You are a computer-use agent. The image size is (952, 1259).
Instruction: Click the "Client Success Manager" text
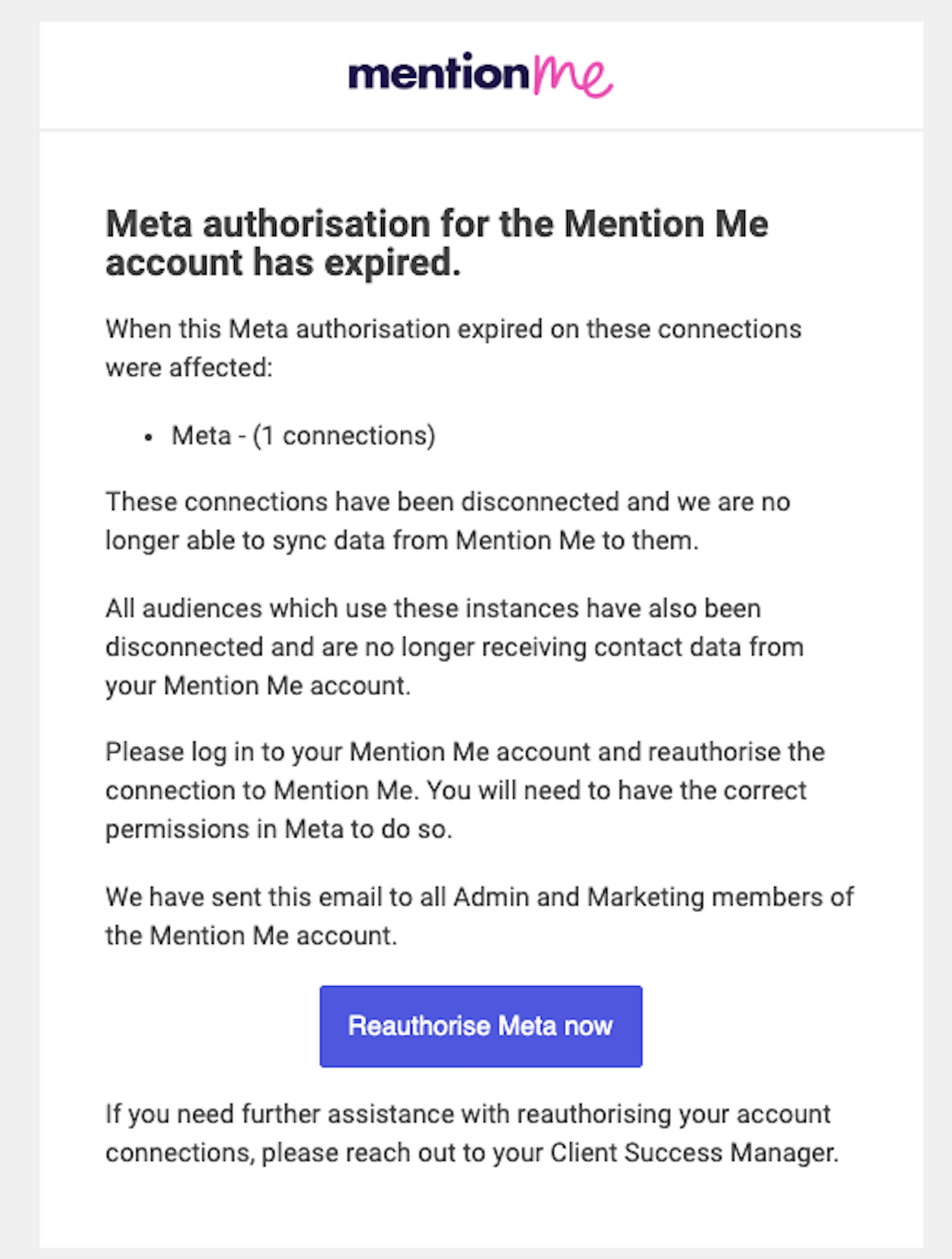694,1153
